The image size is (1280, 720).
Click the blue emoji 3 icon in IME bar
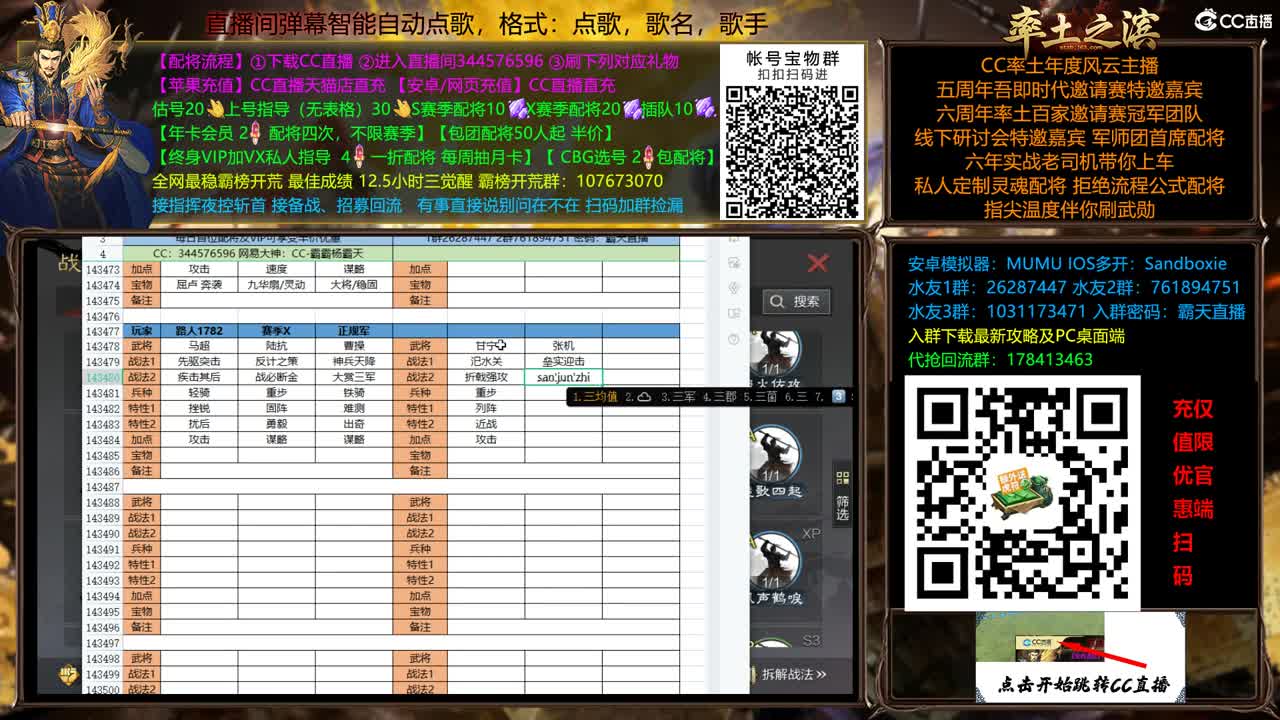[839, 397]
